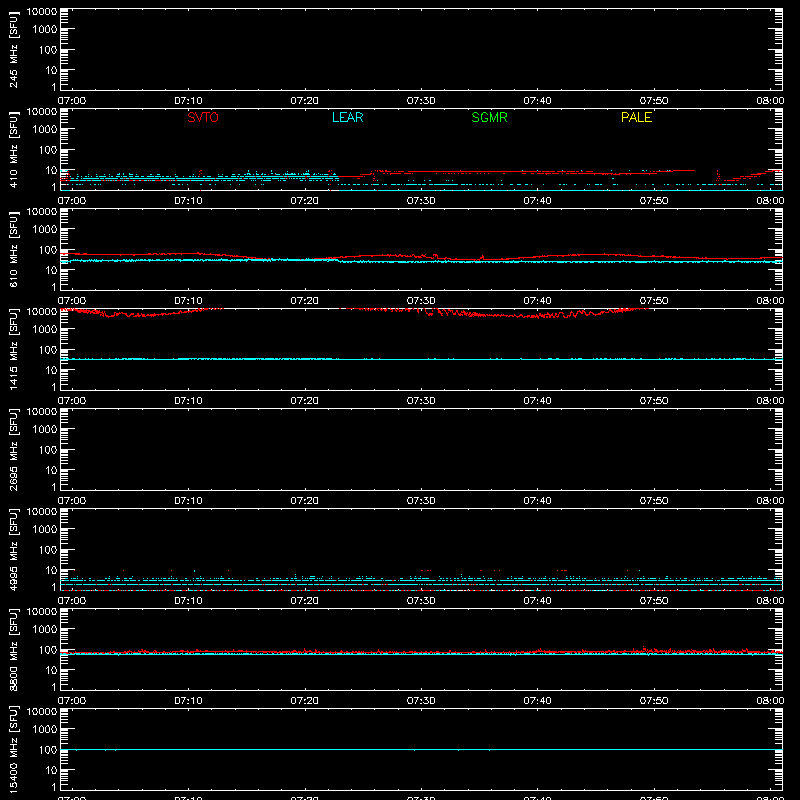Click the cyan LEAR legend label
This screenshot has height=800, width=800.
coord(347,117)
